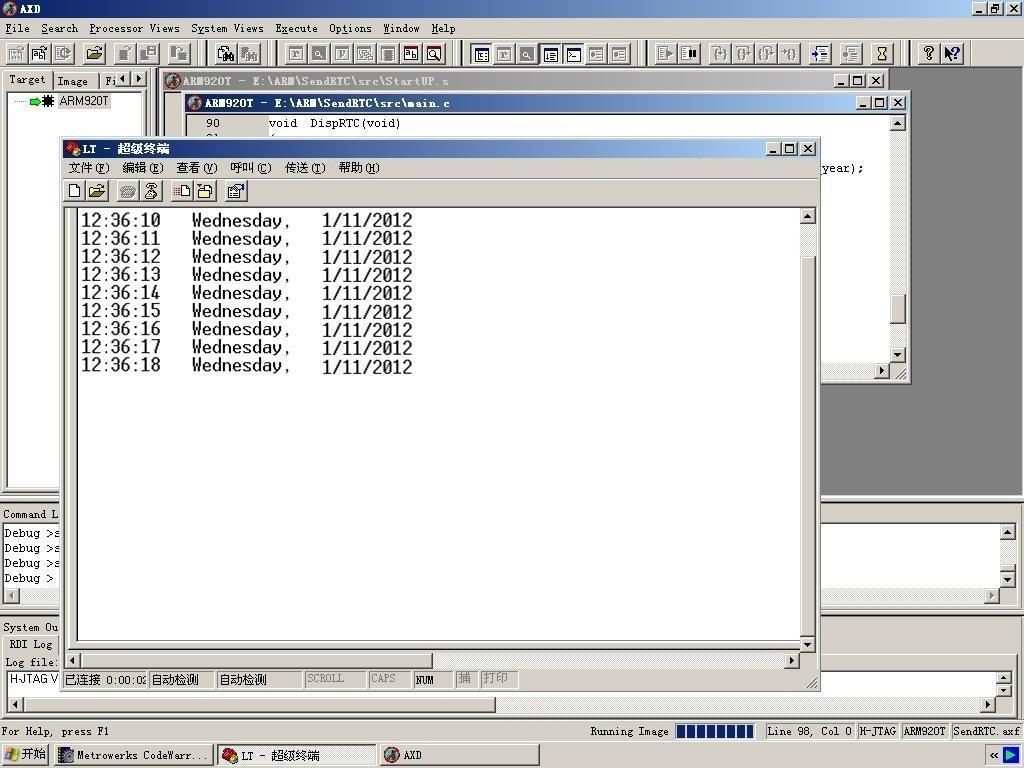Image resolution: width=1024 pixels, height=768 pixels.
Task: Click the Properties icon in HyperTerminal toolbar
Action: point(236,191)
